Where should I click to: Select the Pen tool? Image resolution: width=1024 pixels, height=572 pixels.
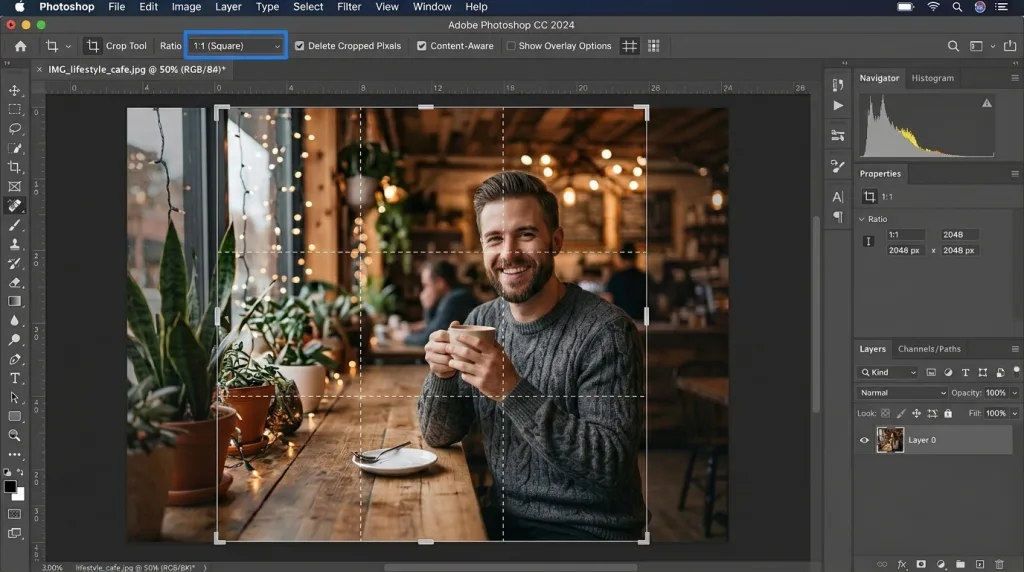(x=14, y=359)
